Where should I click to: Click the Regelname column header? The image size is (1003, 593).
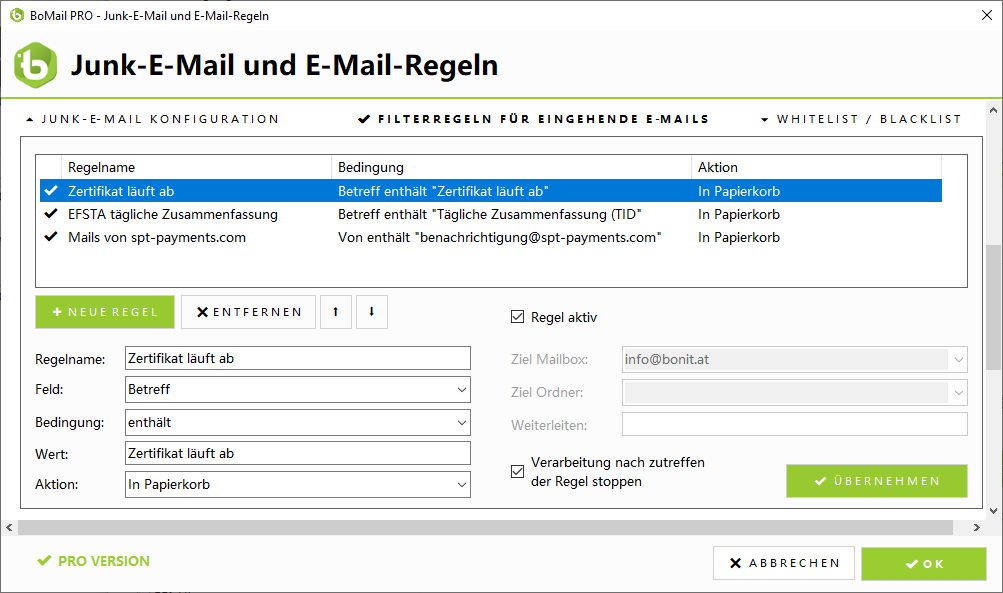tap(196, 167)
